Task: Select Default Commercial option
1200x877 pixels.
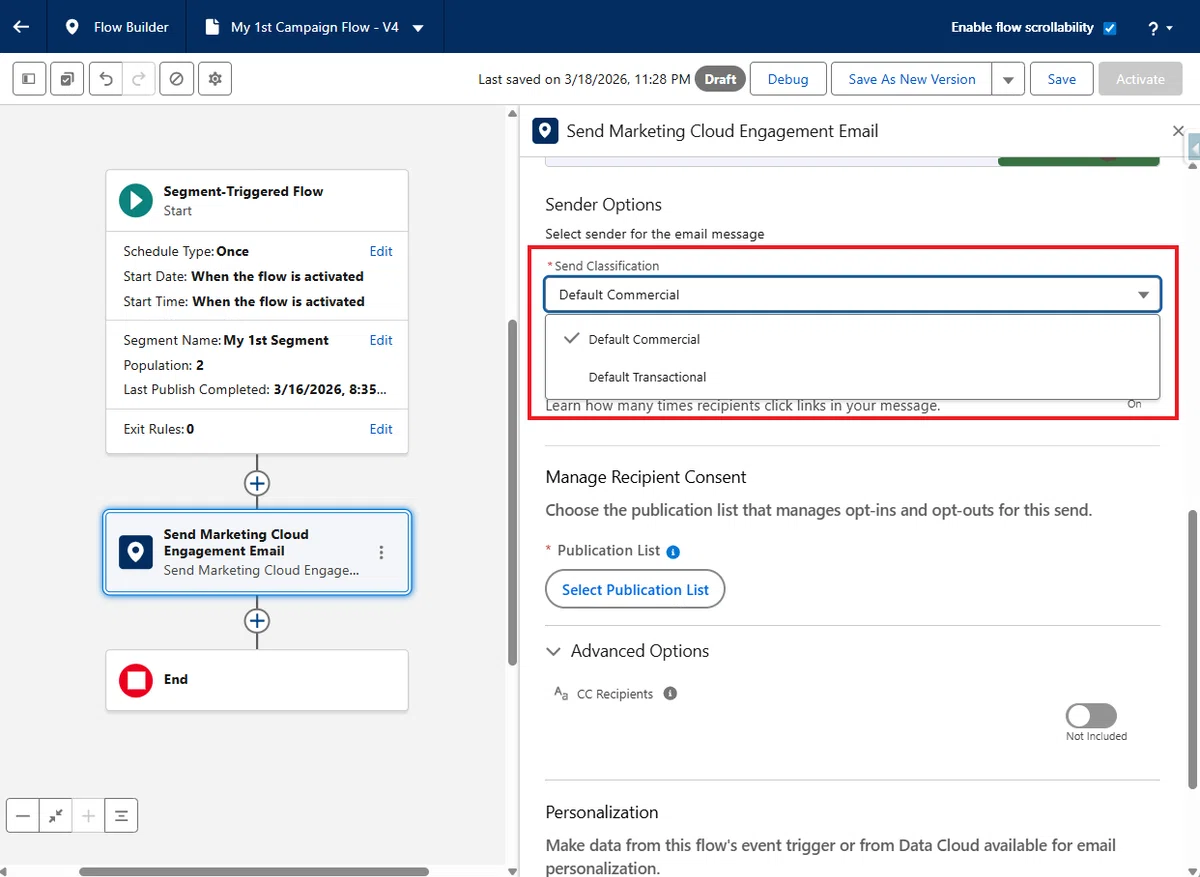Action: coord(852,339)
